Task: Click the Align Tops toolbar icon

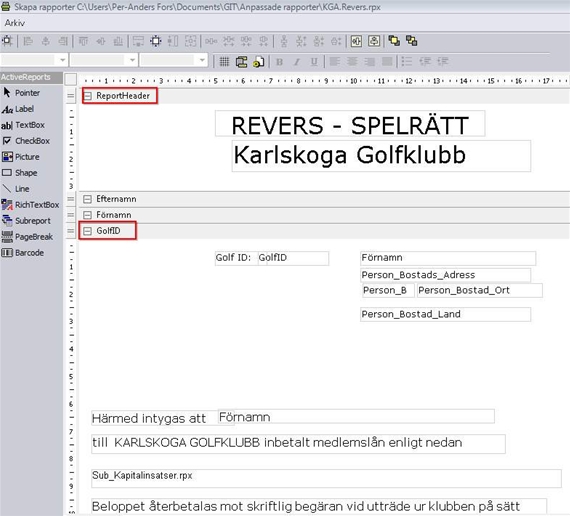Action: click(x=83, y=41)
